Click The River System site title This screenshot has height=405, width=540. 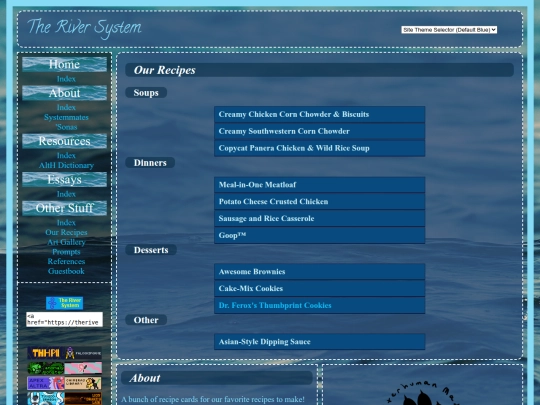[84, 28]
